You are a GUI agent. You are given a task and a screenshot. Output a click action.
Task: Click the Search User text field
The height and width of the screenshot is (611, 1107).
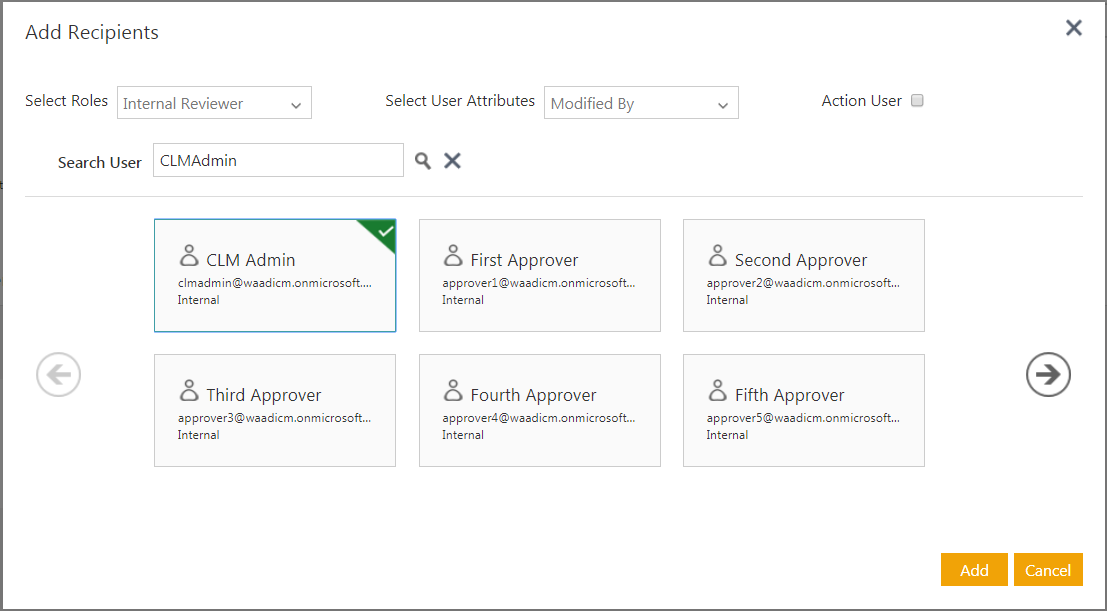[x=278, y=160]
